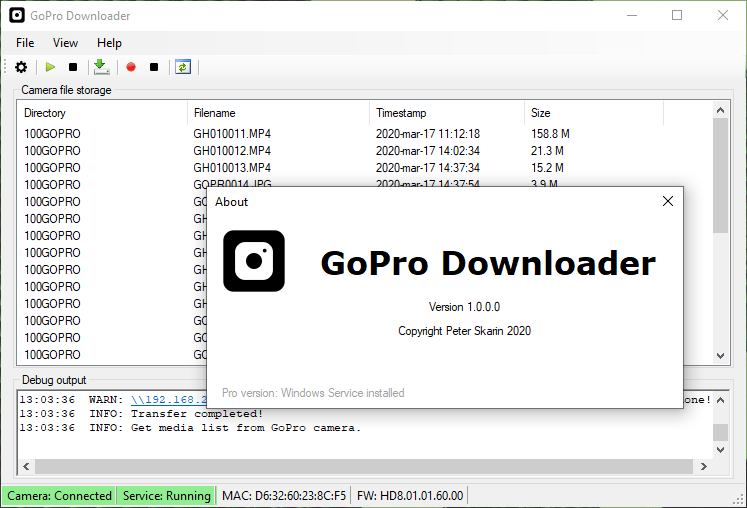Click the \\192.168 network path link in debug output
747x508 pixels.
[x=169, y=400]
